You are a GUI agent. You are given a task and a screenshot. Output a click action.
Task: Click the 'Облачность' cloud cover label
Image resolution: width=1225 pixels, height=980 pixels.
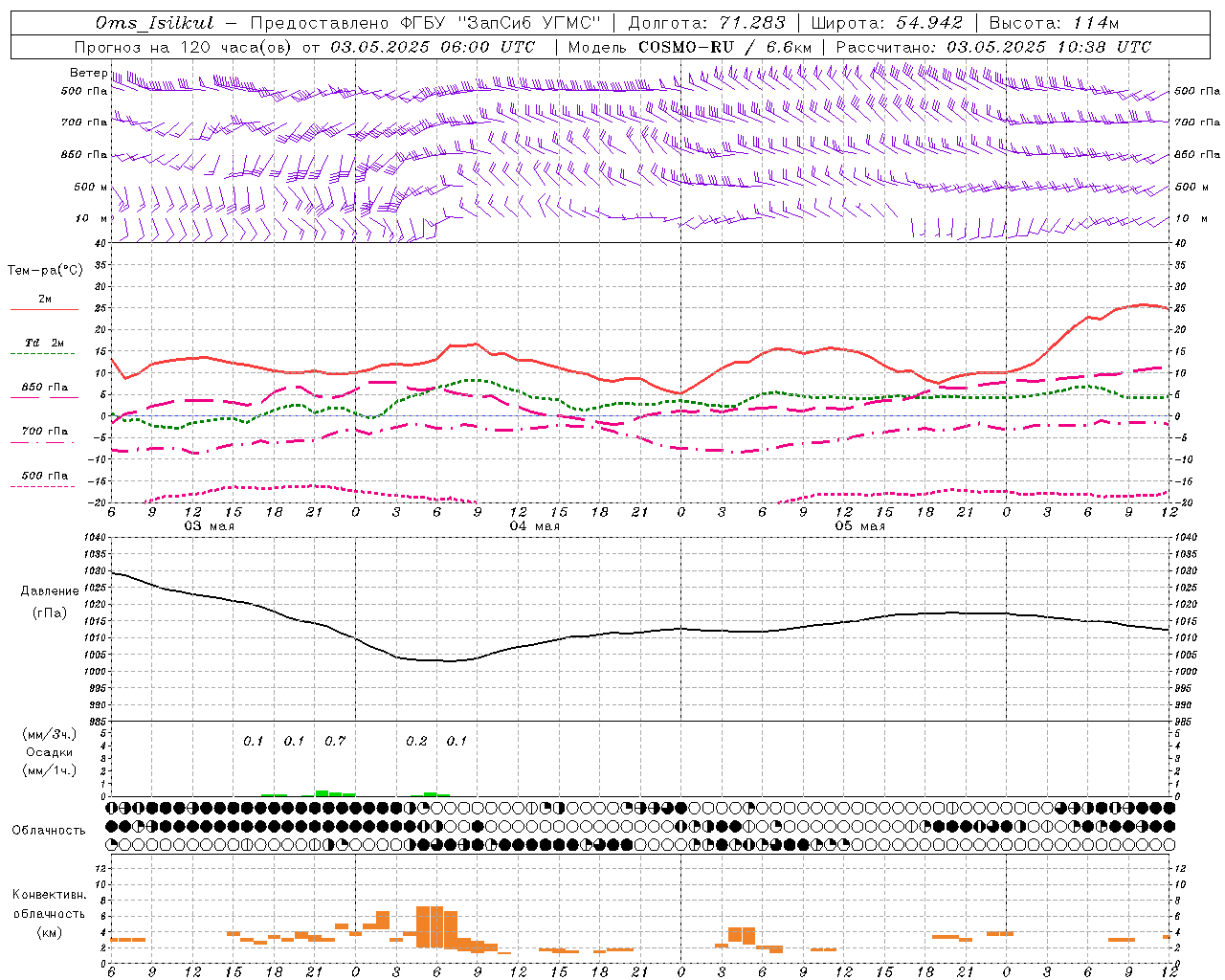coord(49,830)
